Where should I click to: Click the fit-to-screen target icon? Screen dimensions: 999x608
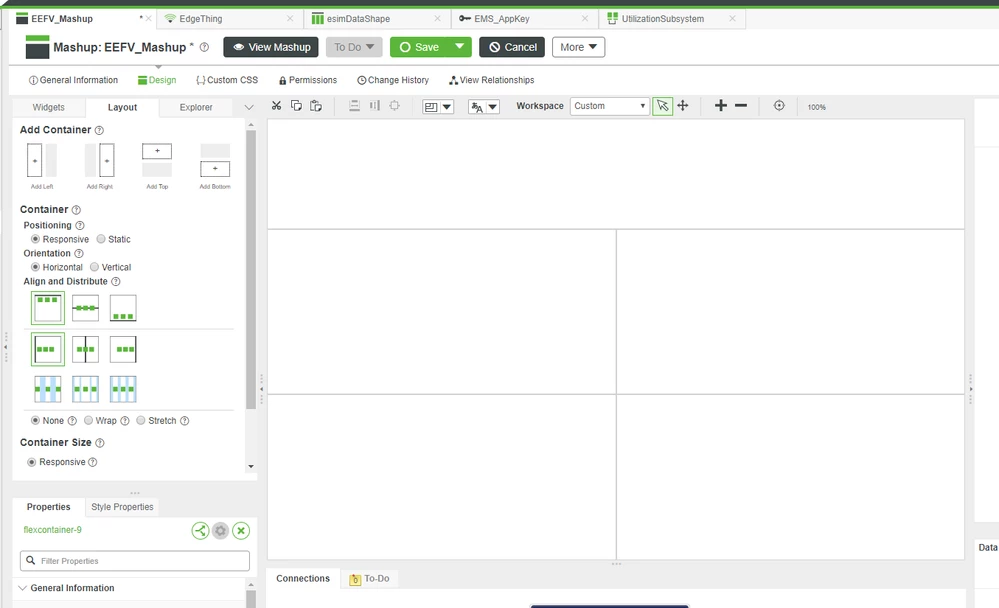tap(779, 106)
